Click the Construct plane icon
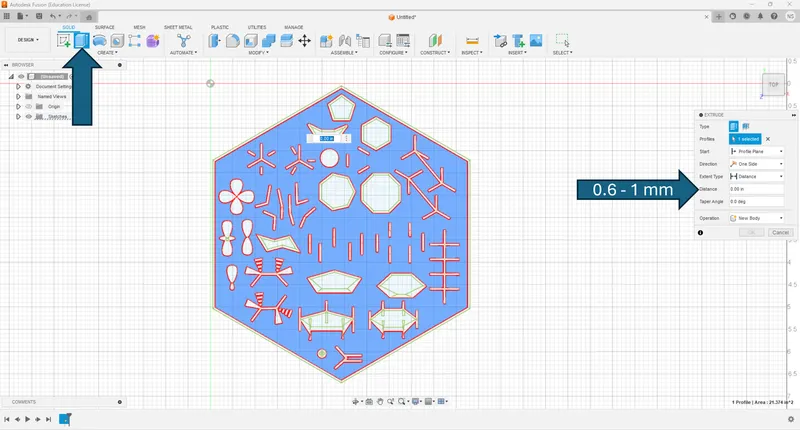This screenshot has height=430, width=800. coord(435,40)
